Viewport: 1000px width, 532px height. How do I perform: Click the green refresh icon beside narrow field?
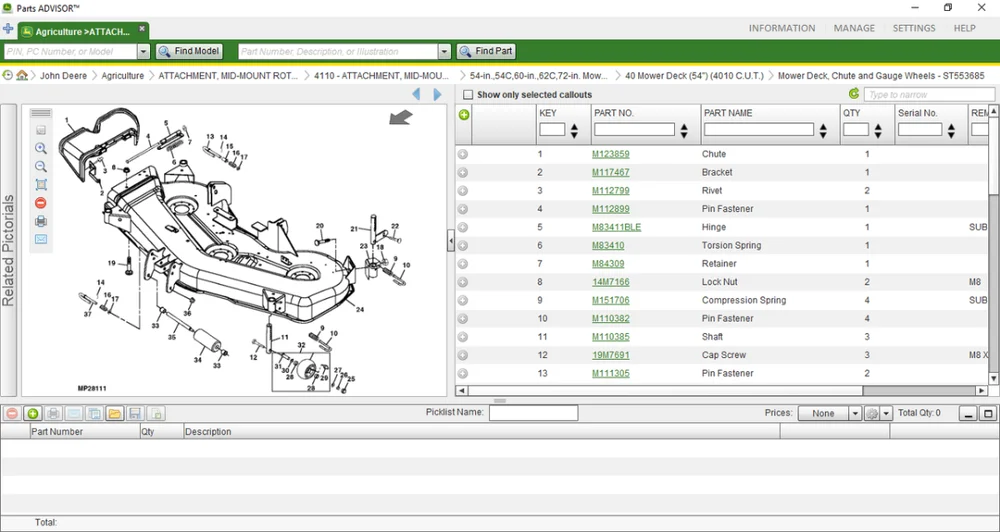(x=853, y=94)
